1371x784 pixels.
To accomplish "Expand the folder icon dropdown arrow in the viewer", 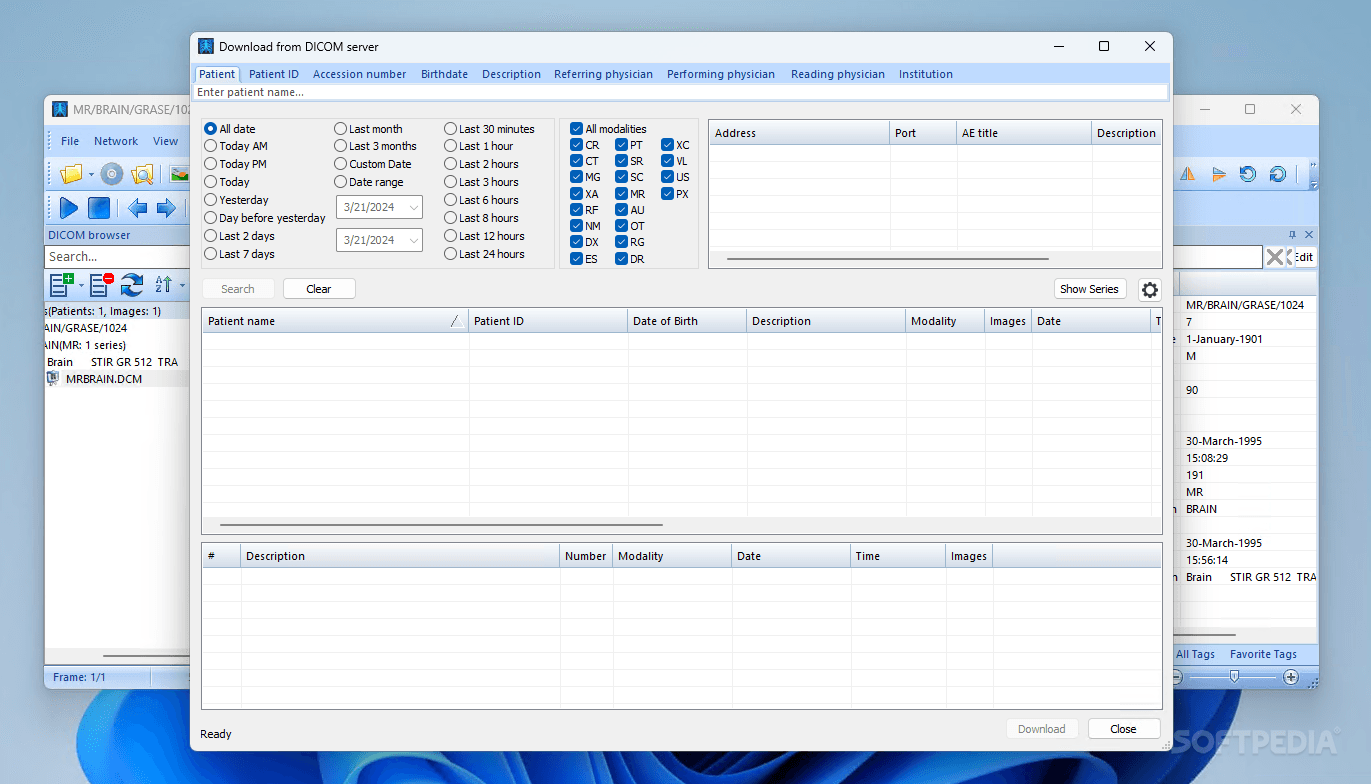I will pos(91,175).
